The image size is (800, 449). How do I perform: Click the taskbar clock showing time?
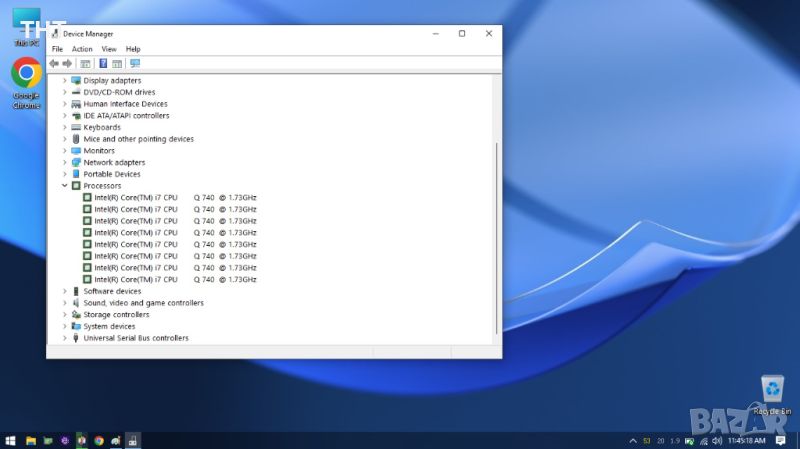748,441
